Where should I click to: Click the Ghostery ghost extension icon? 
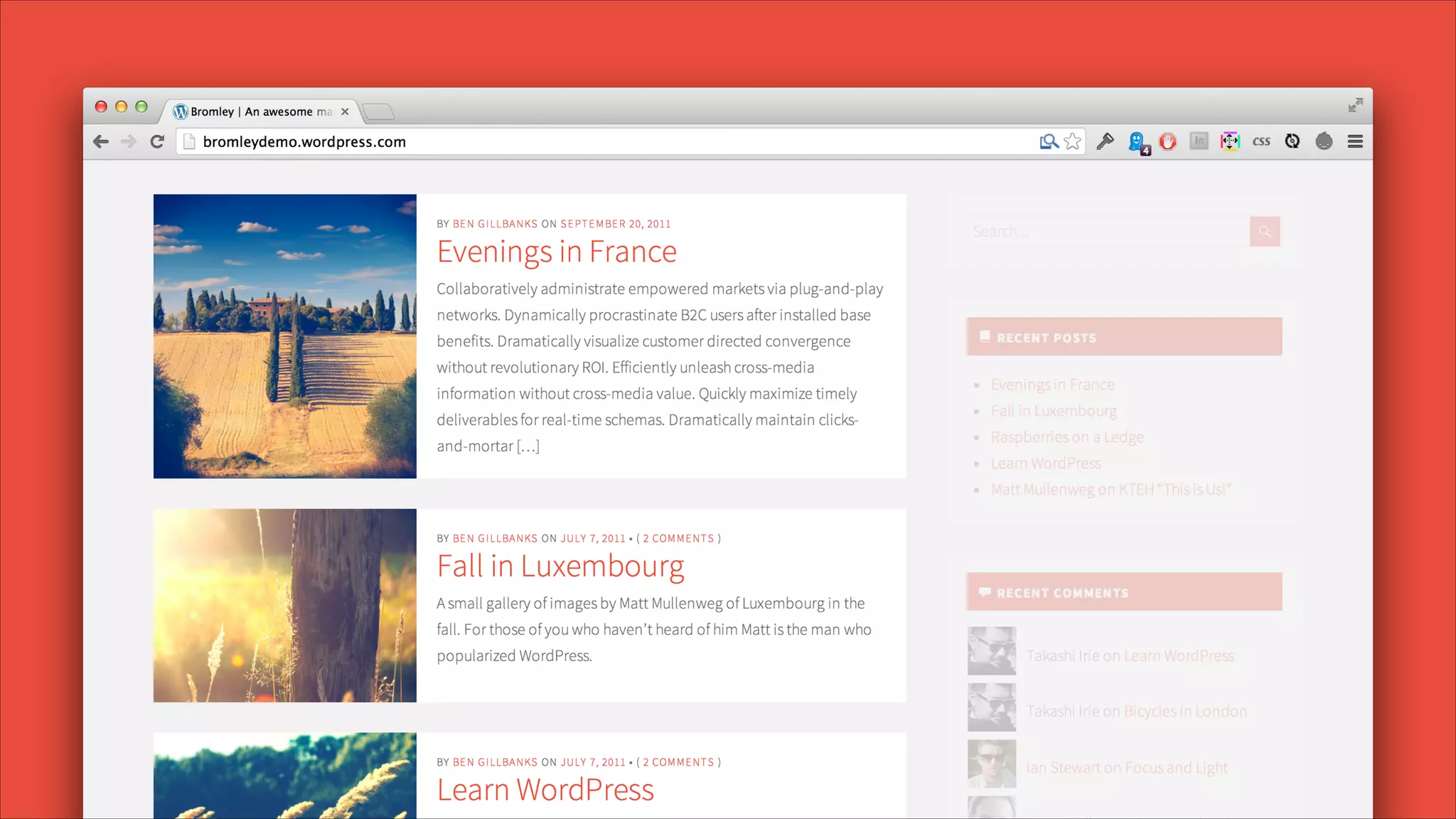pyautogui.click(x=1137, y=141)
